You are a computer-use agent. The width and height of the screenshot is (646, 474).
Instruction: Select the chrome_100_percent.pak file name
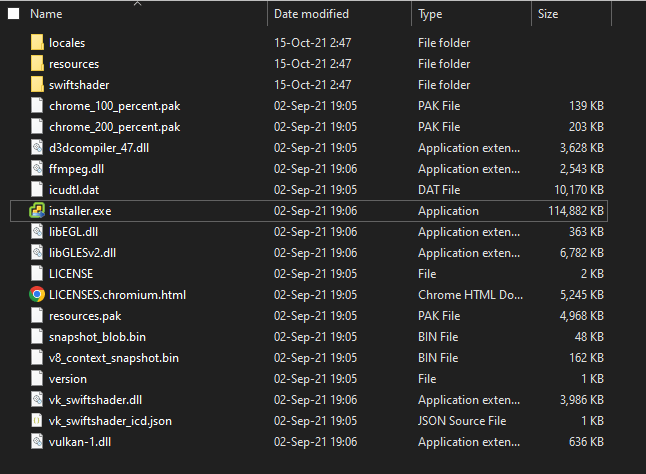[114, 106]
